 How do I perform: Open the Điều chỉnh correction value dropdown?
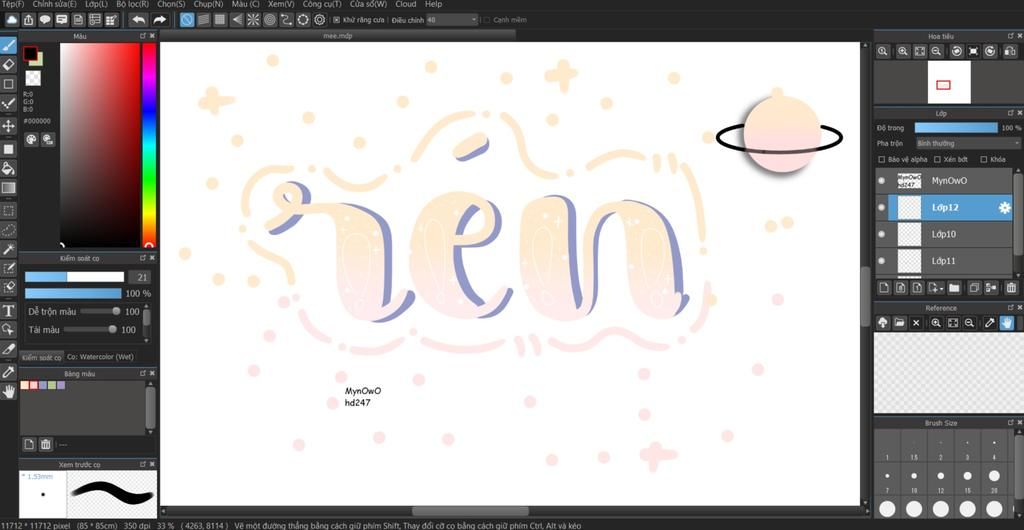pyautogui.click(x=452, y=20)
